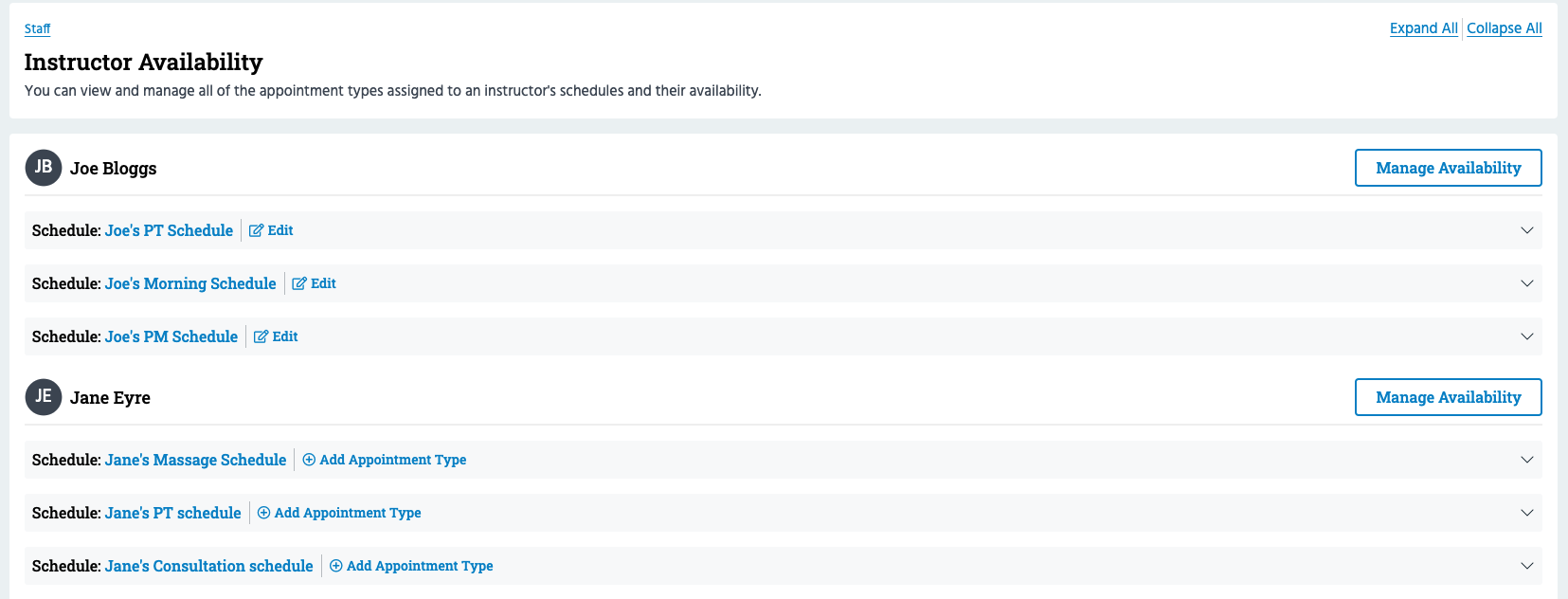Open Jane's PT schedule chevron
The image size is (1568, 599).
[1526, 513]
